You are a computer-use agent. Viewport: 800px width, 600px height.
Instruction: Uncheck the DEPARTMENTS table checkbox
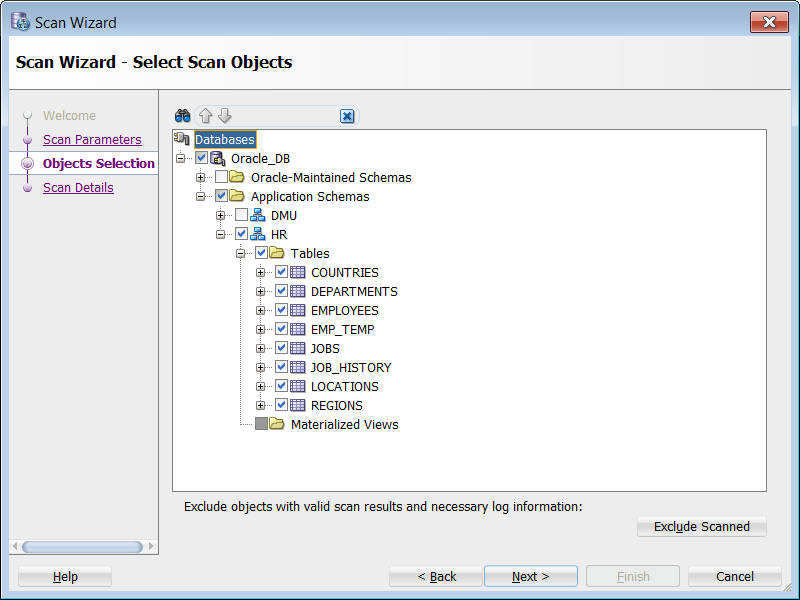pyautogui.click(x=281, y=290)
